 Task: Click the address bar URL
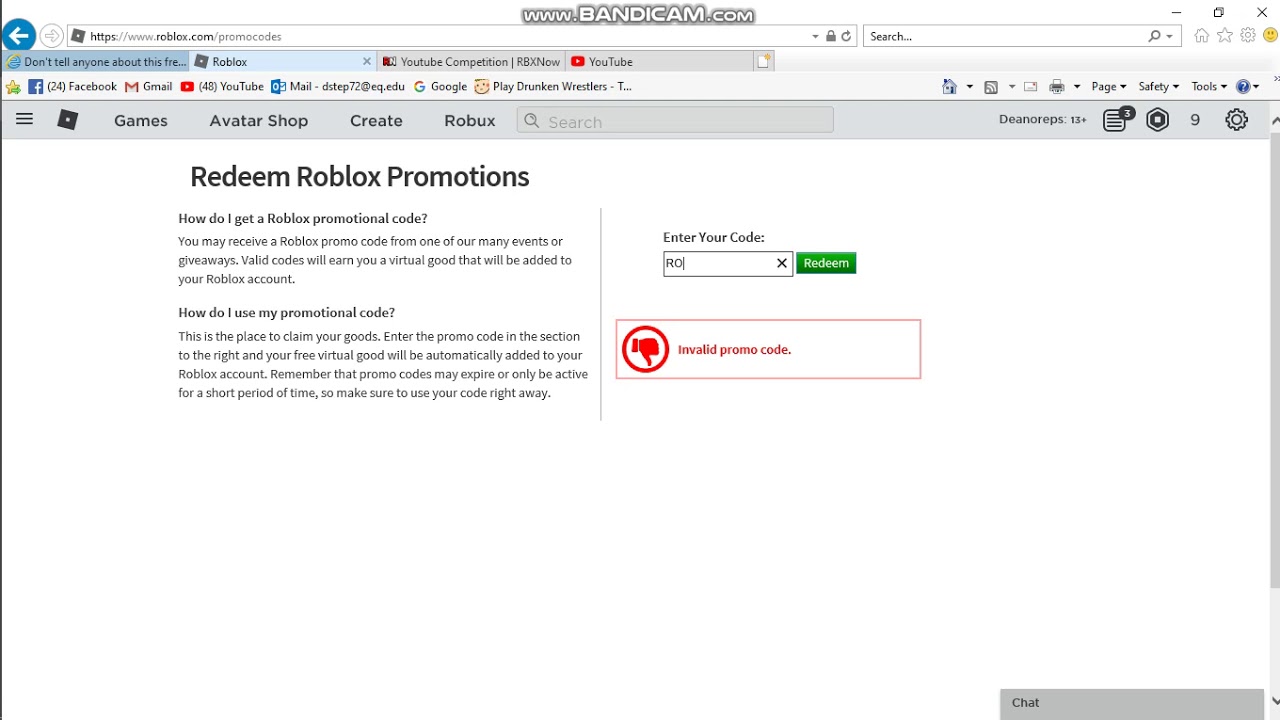tap(186, 36)
